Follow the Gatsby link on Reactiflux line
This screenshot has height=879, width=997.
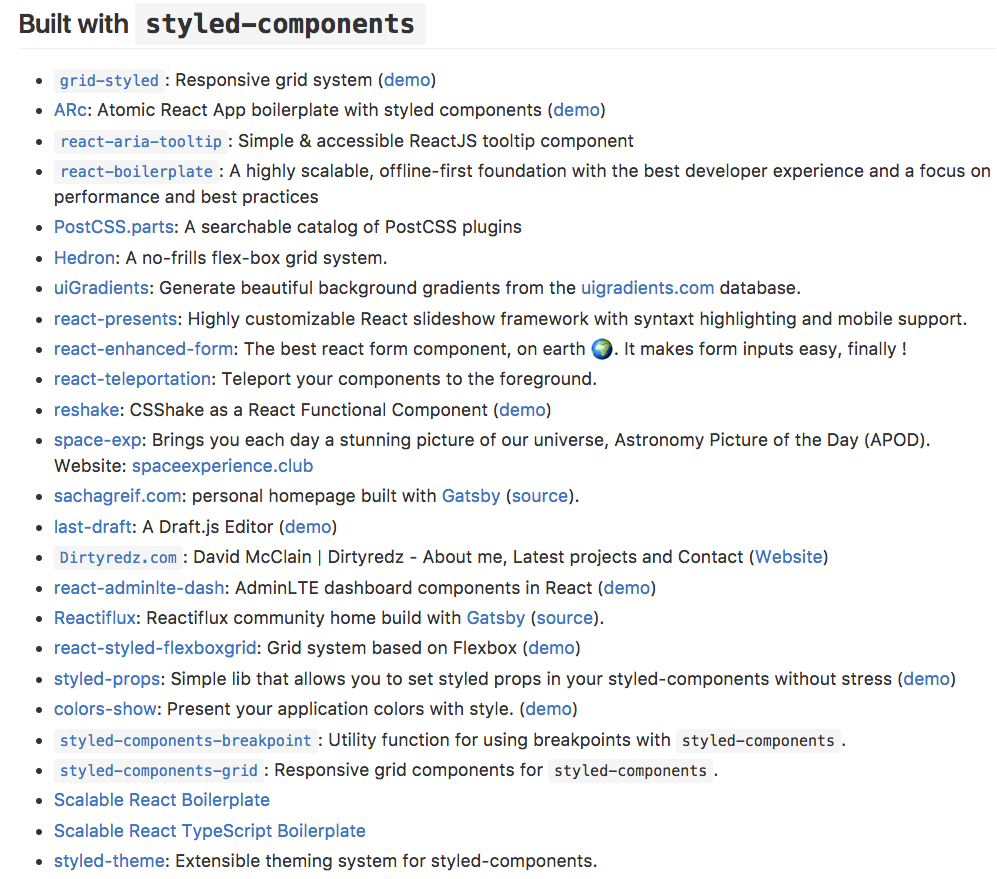(496, 618)
